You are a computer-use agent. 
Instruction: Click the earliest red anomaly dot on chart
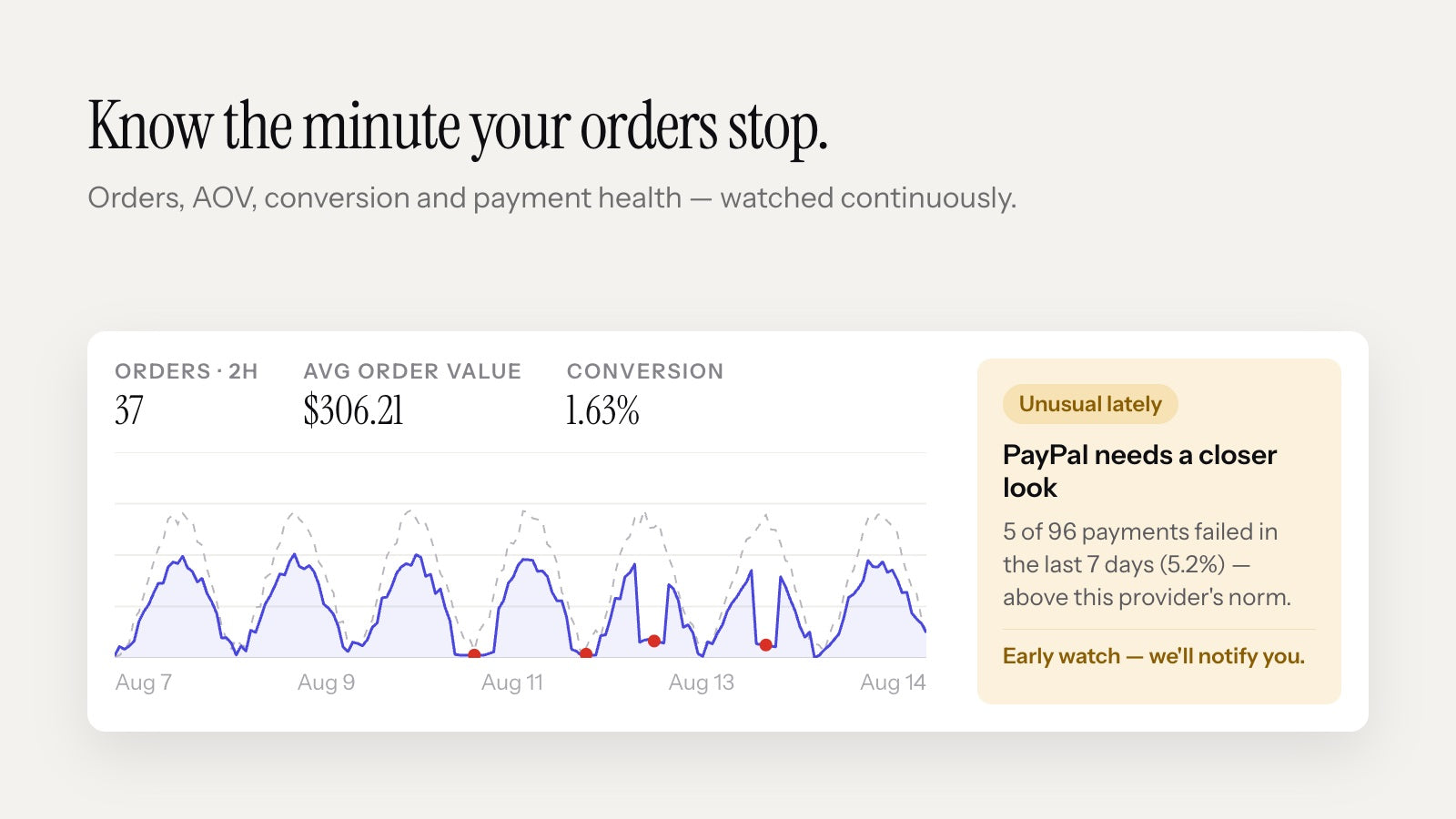[474, 653]
